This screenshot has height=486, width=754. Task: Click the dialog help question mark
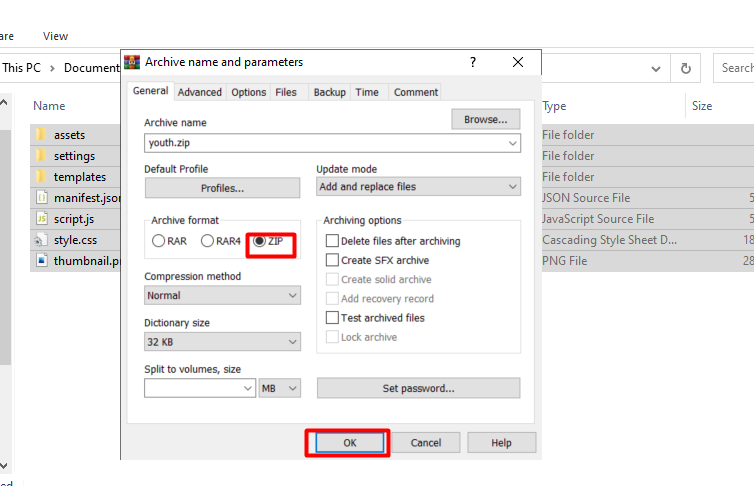pyautogui.click(x=473, y=62)
